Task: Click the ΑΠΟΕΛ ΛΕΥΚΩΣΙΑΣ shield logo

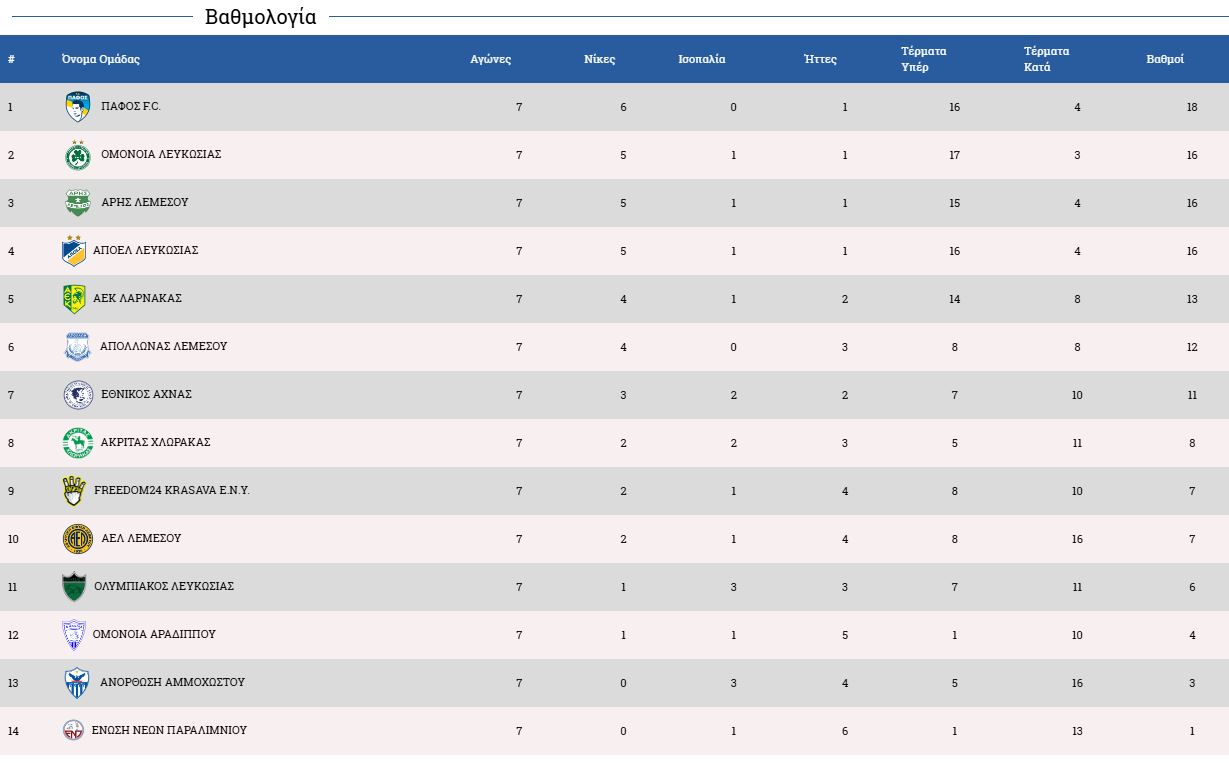Action: tap(73, 251)
